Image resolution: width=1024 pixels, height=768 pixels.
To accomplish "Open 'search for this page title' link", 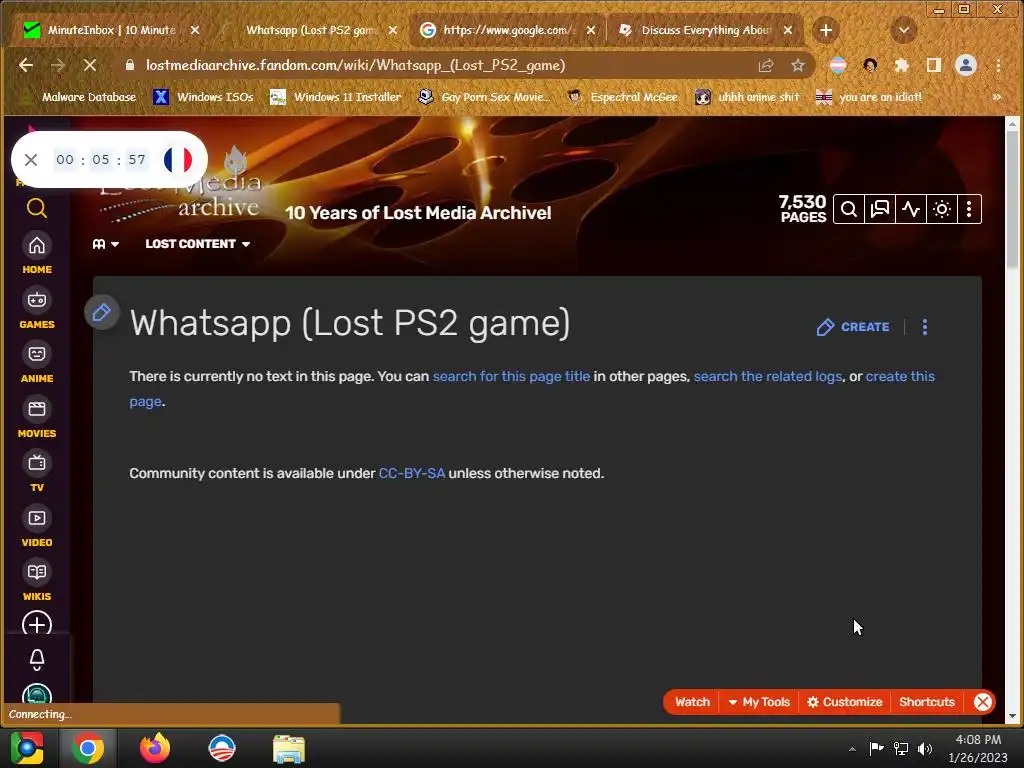I will [x=511, y=377].
